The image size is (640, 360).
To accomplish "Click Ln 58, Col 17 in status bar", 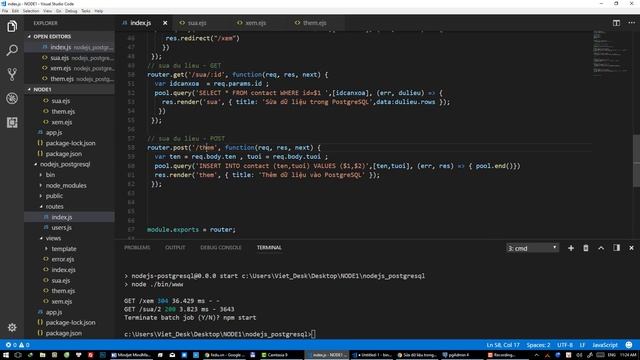I will click(503, 345).
